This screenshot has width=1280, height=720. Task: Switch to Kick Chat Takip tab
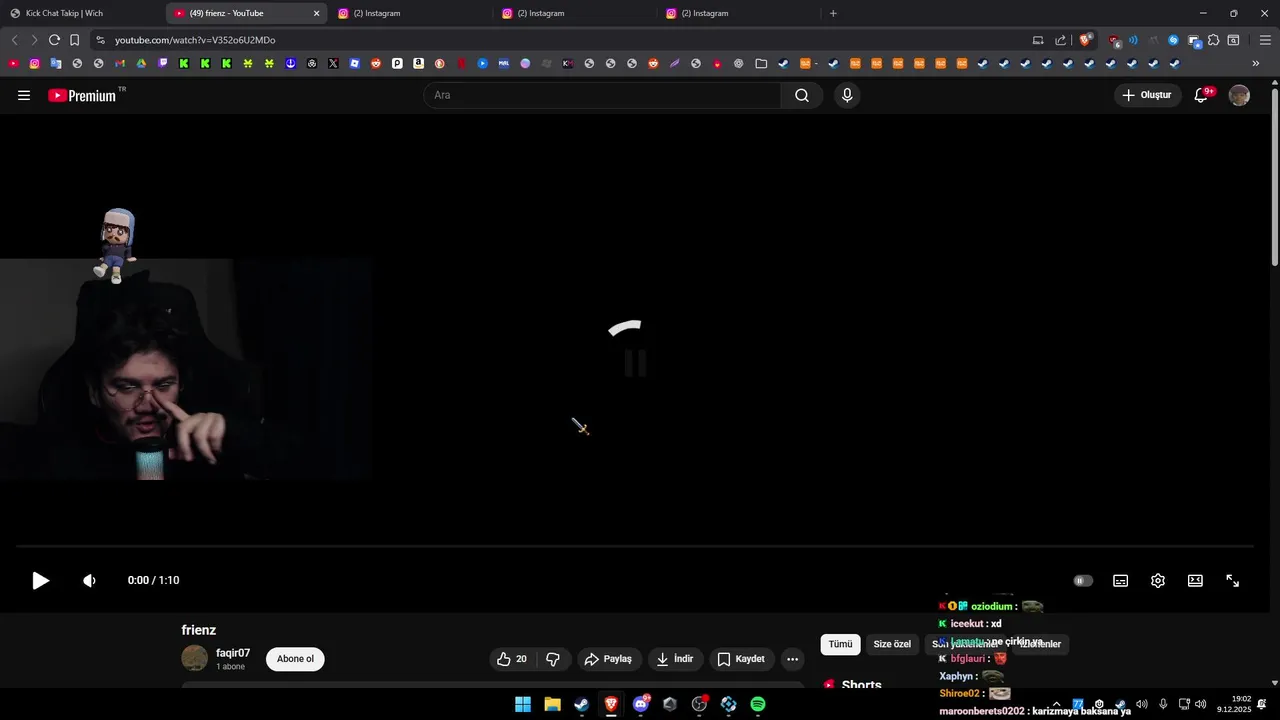click(80, 13)
